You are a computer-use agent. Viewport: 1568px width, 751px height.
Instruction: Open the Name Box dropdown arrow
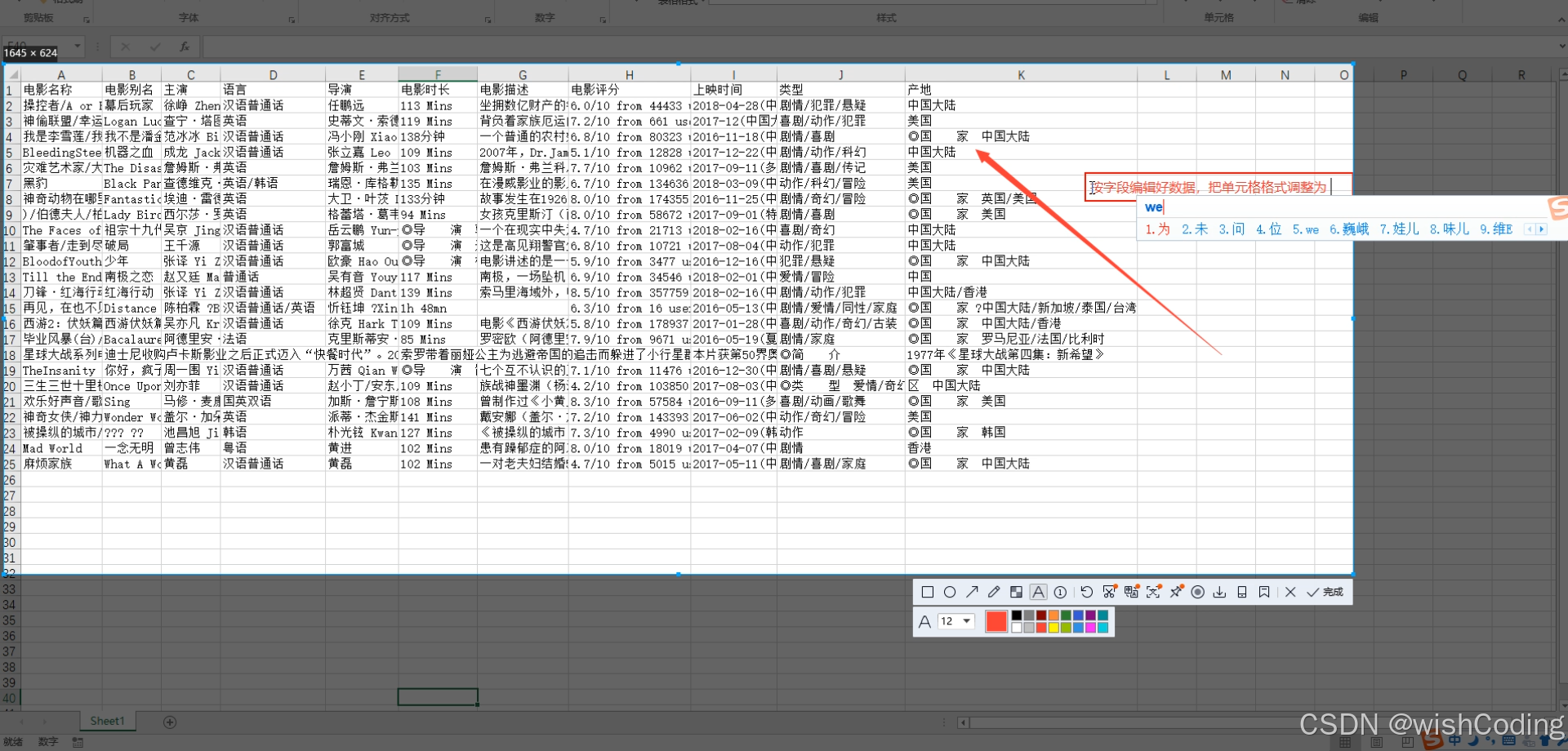pyautogui.click(x=78, y=47)
